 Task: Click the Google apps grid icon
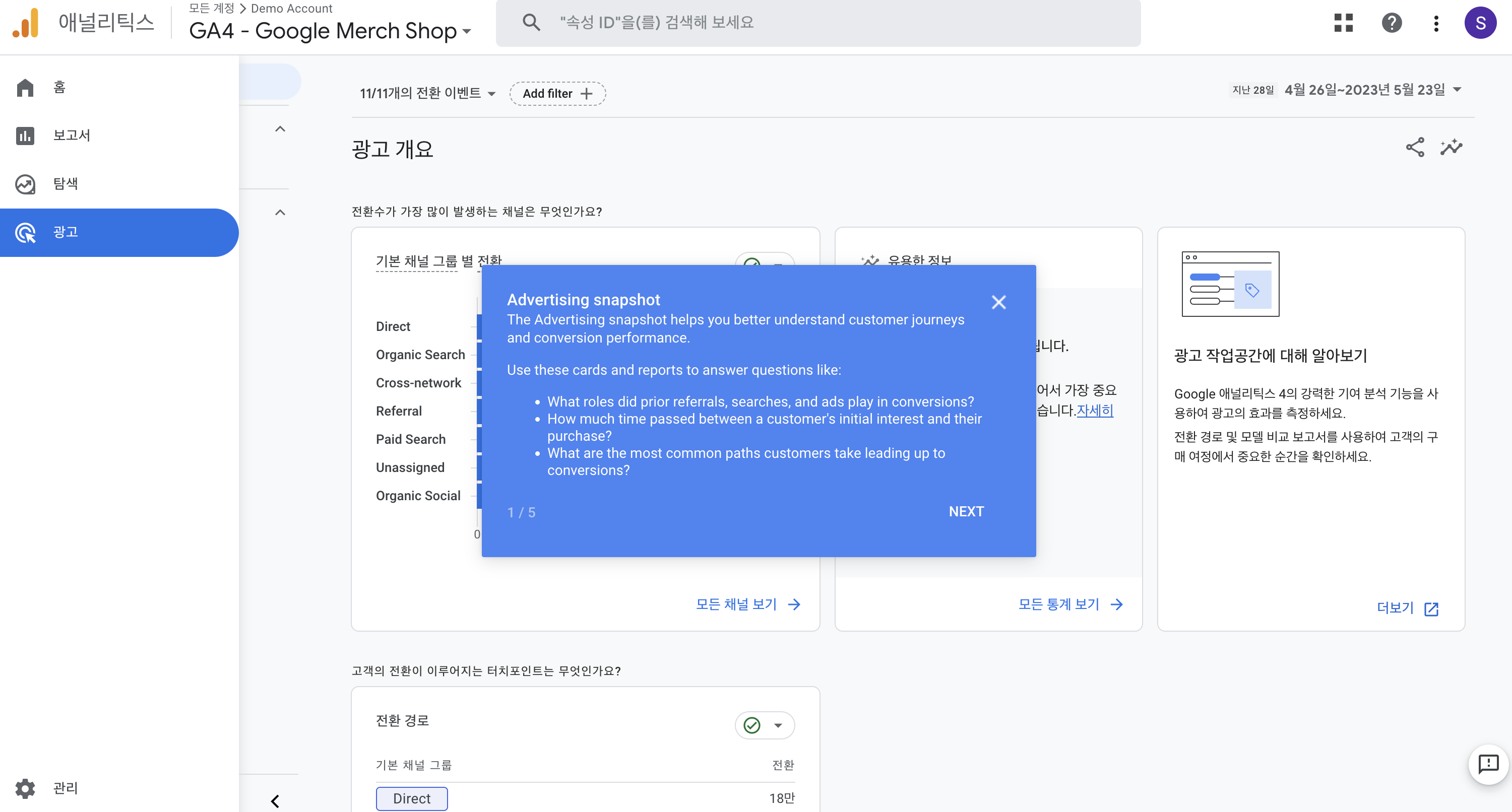pos(1343,23)
